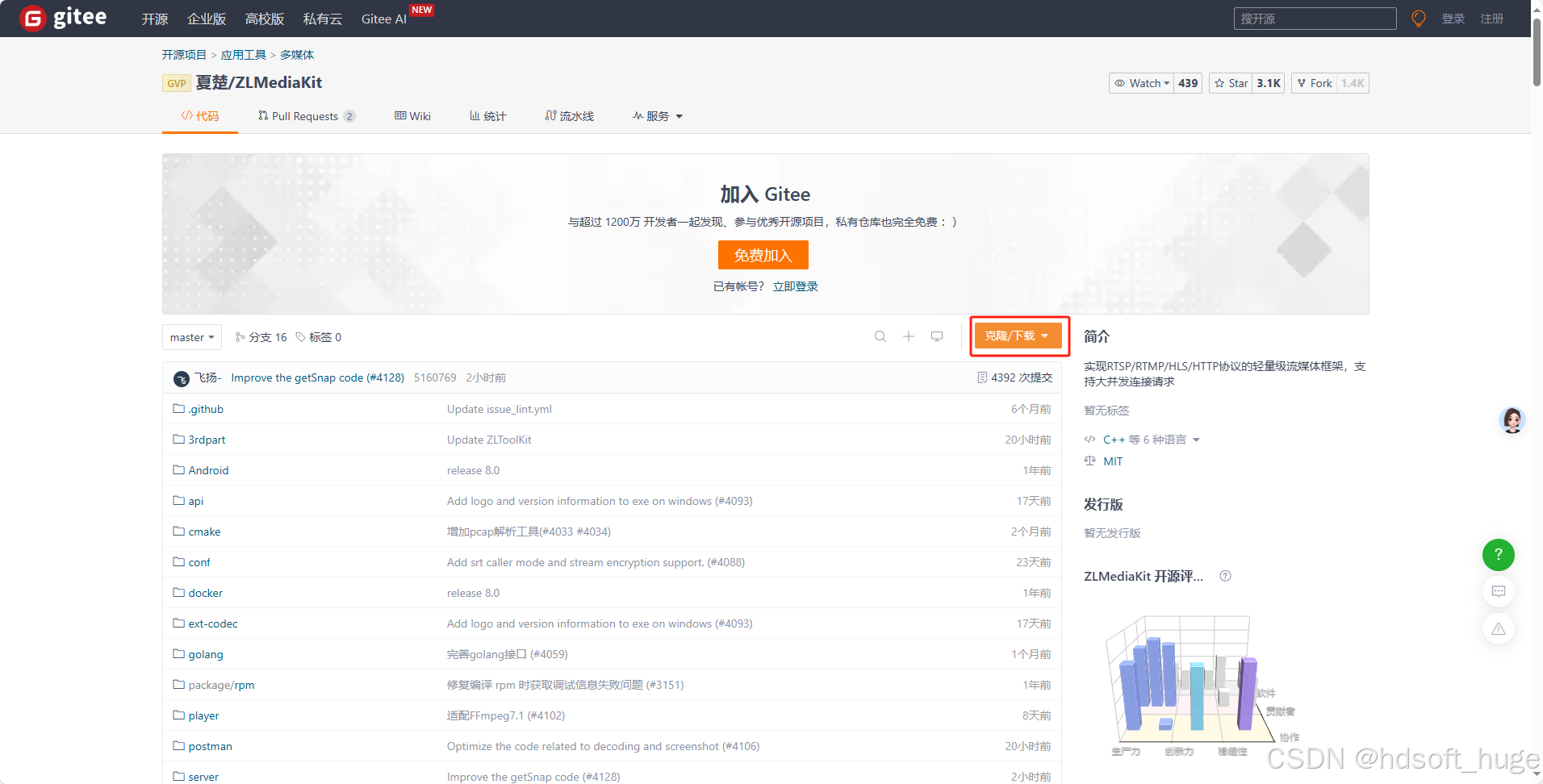Screen dimensions: 1543x784
Task: Open the 4392 次提交 history link
Action: point(1015,377)
